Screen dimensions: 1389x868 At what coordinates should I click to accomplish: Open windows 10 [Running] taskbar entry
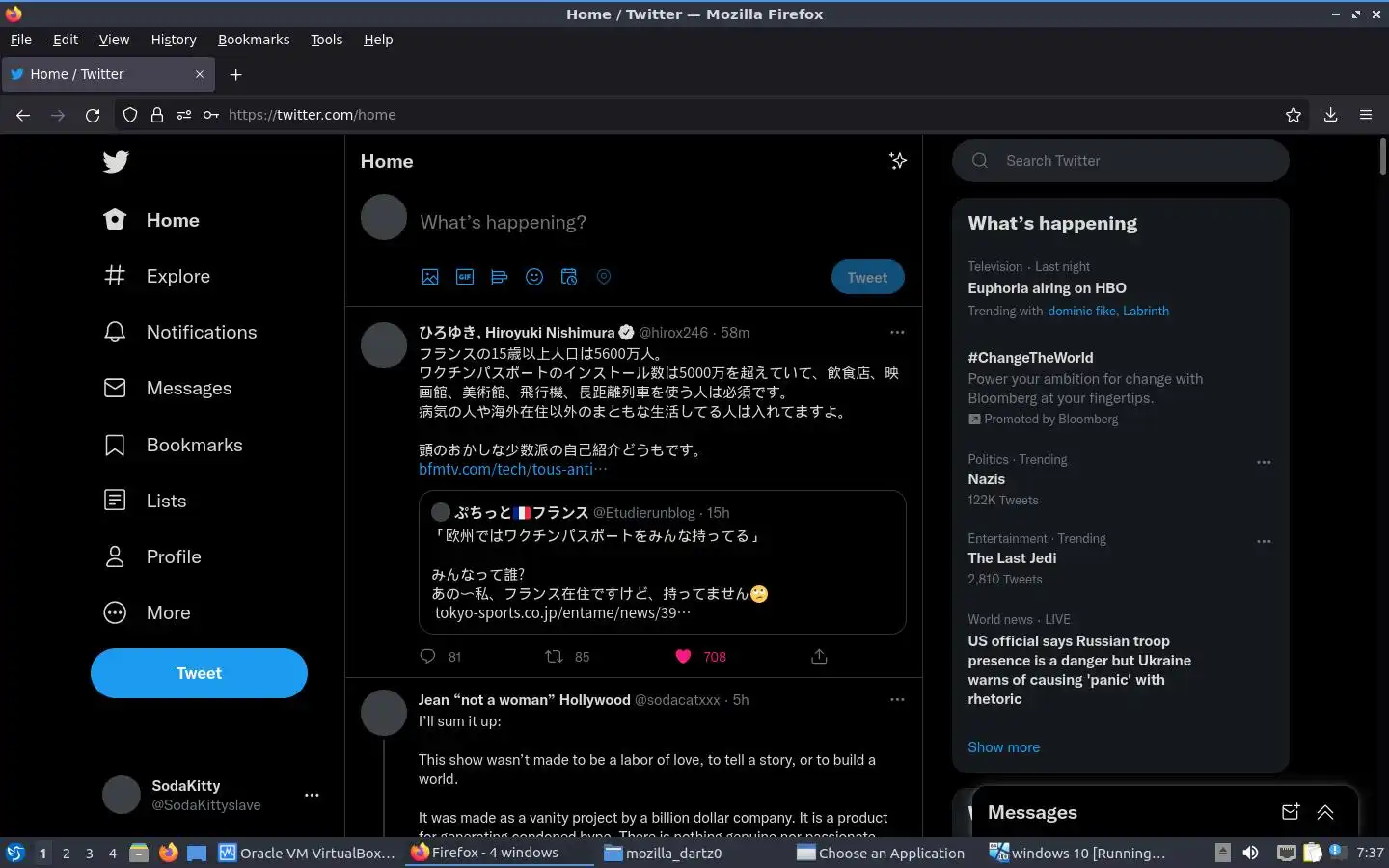[x=1077, y=853]
